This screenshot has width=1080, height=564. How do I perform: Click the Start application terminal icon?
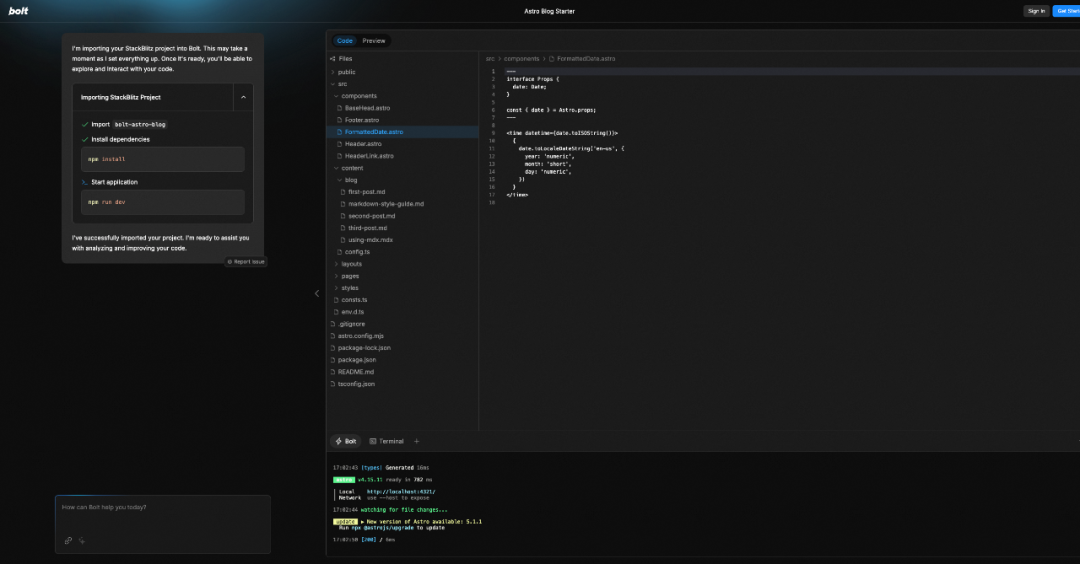click(85, 182)
